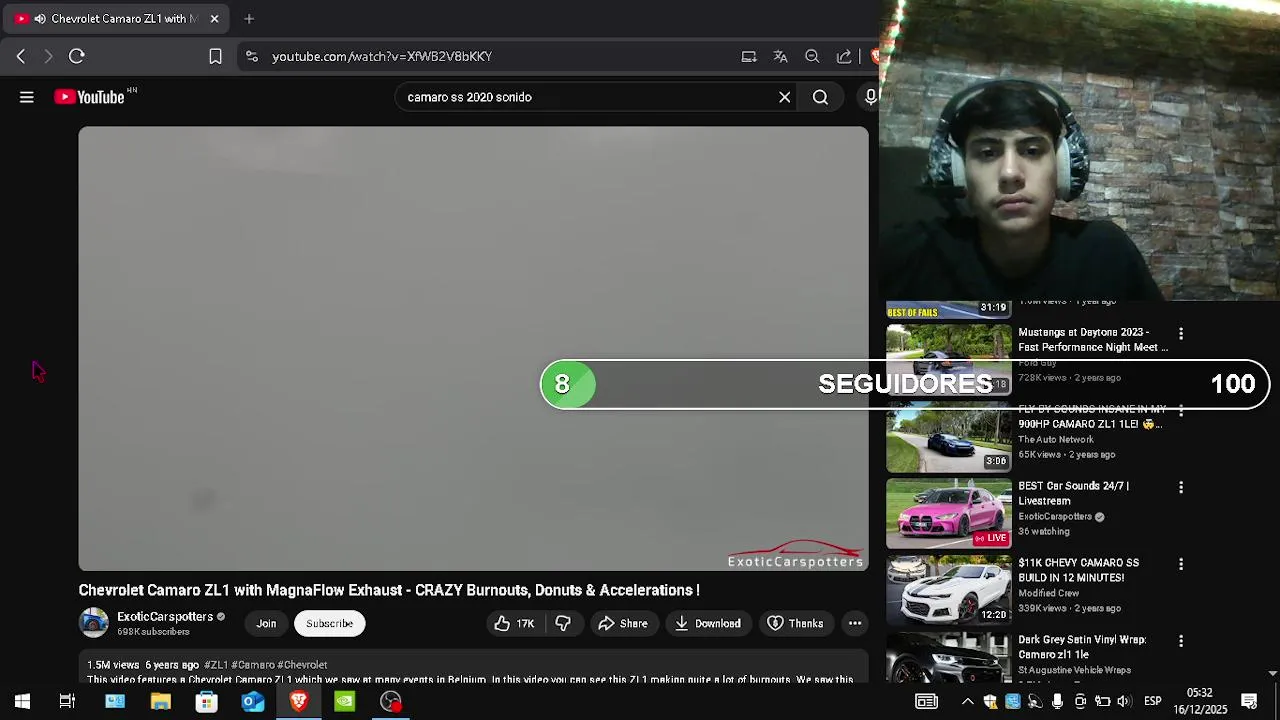
Task: Open The Auto Network channel link
Action: (1056, 439)
